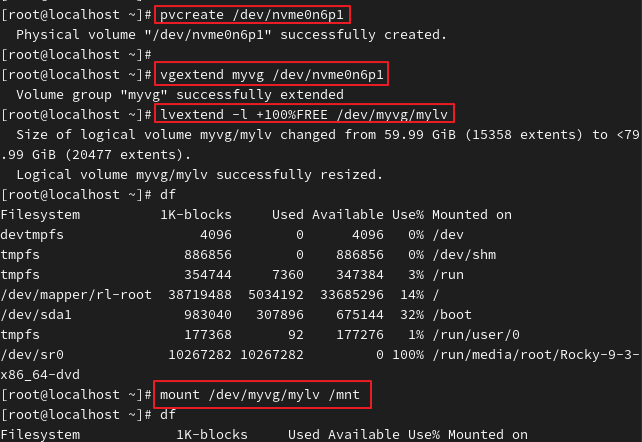The width and height of the screenshot is (642, 442).
Task: Click the empty [root@localhost ~]# prompt line
Action: click(76, 54)
